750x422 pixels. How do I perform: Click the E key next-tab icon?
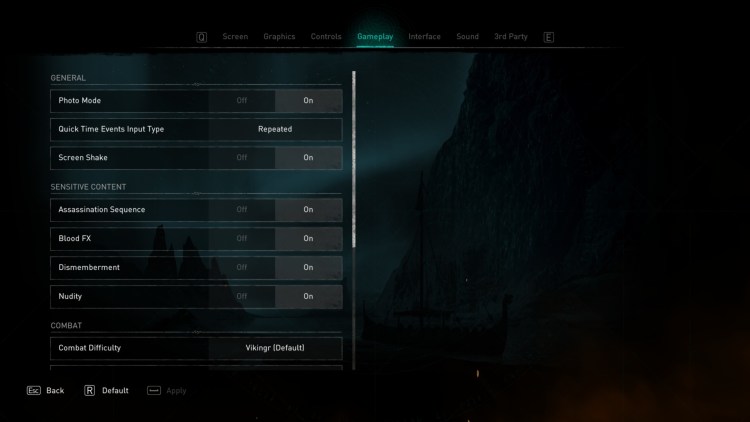(x=549, y=37)
